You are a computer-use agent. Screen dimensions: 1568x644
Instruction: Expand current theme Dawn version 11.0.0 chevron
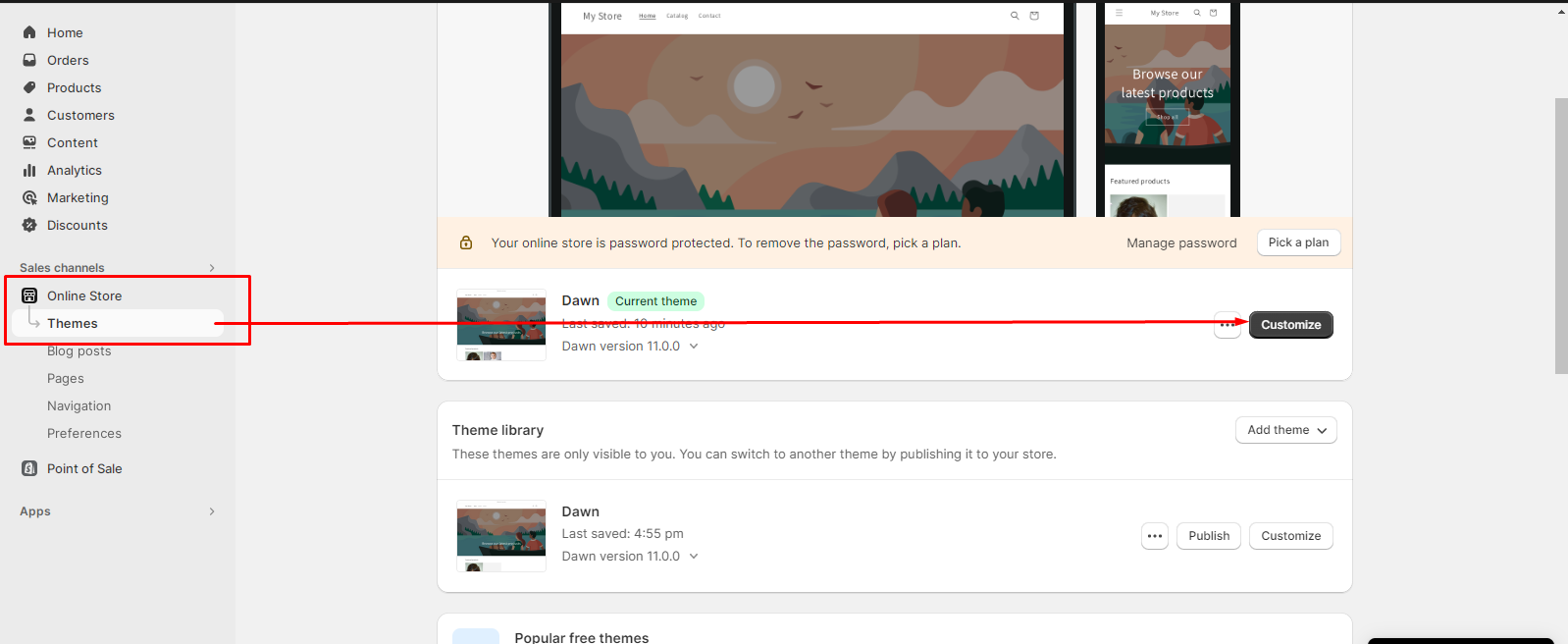point(694,346)
